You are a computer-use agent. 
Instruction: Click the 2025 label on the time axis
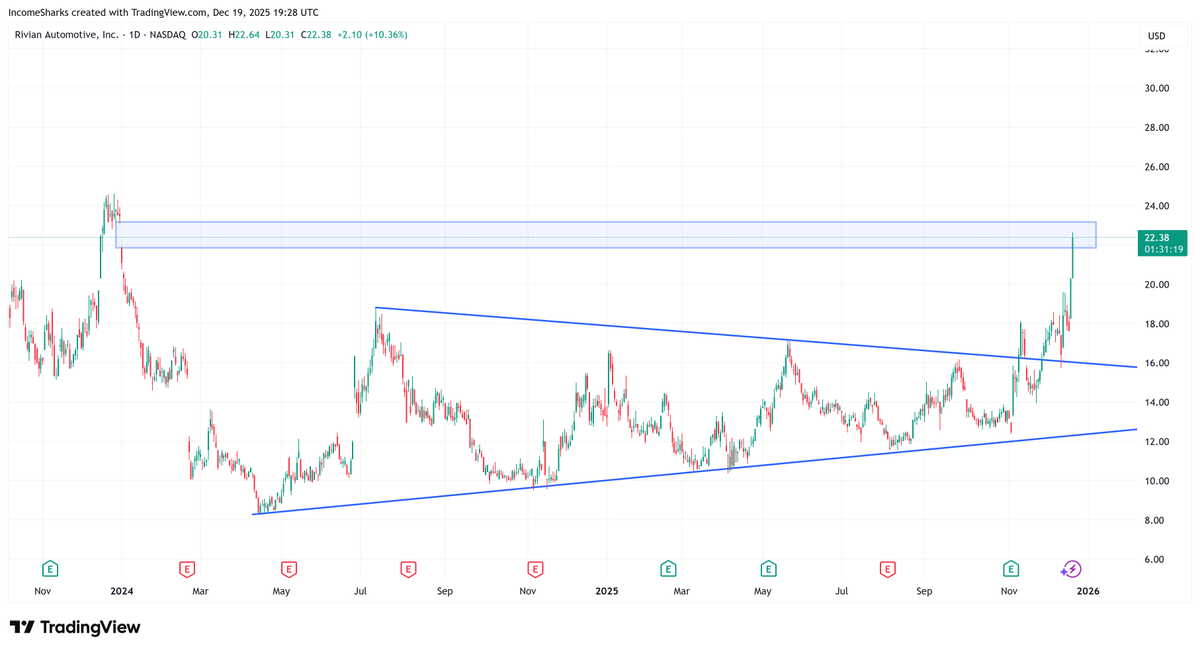point(607,591)
